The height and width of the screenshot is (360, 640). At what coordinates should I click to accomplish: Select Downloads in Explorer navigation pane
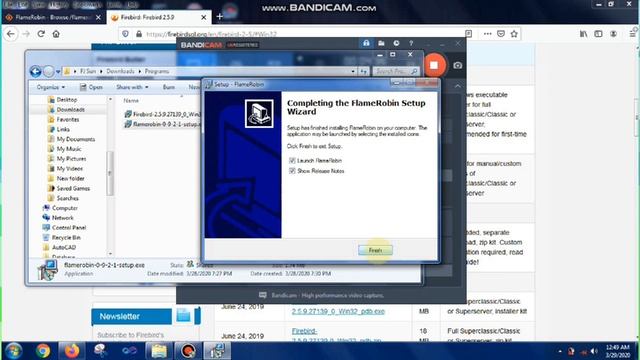click(70, 109)
